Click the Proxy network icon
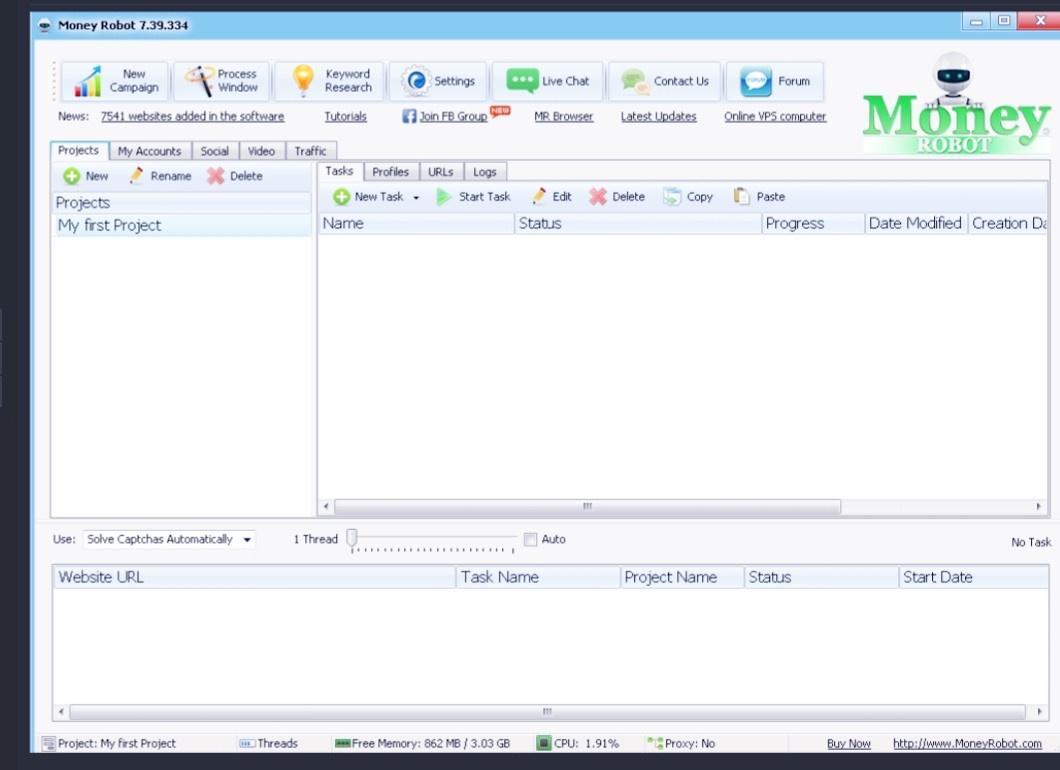This screenshot has height=770, width=1060. (x=654, y=744)
